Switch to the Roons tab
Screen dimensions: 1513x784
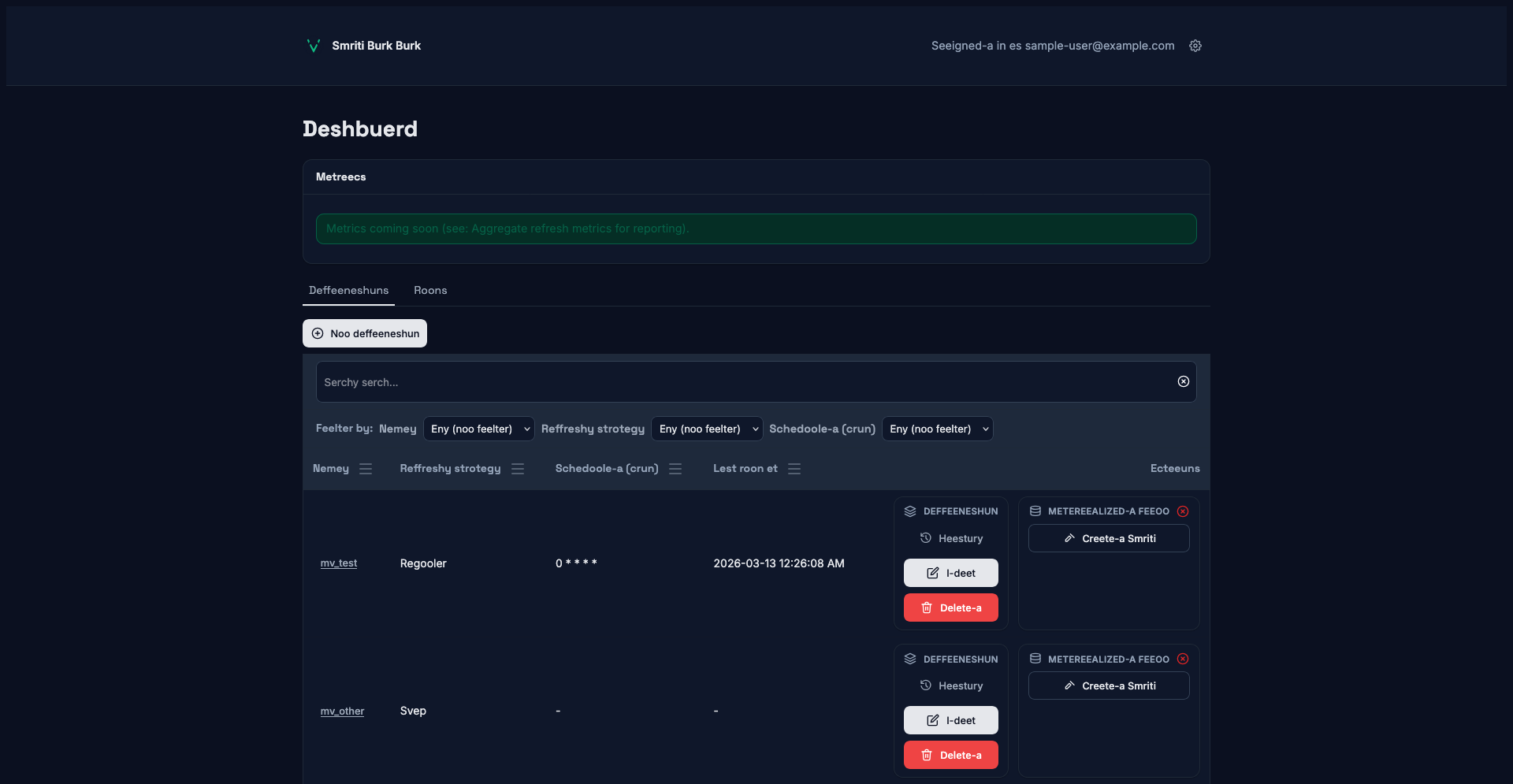pos(430,290)
